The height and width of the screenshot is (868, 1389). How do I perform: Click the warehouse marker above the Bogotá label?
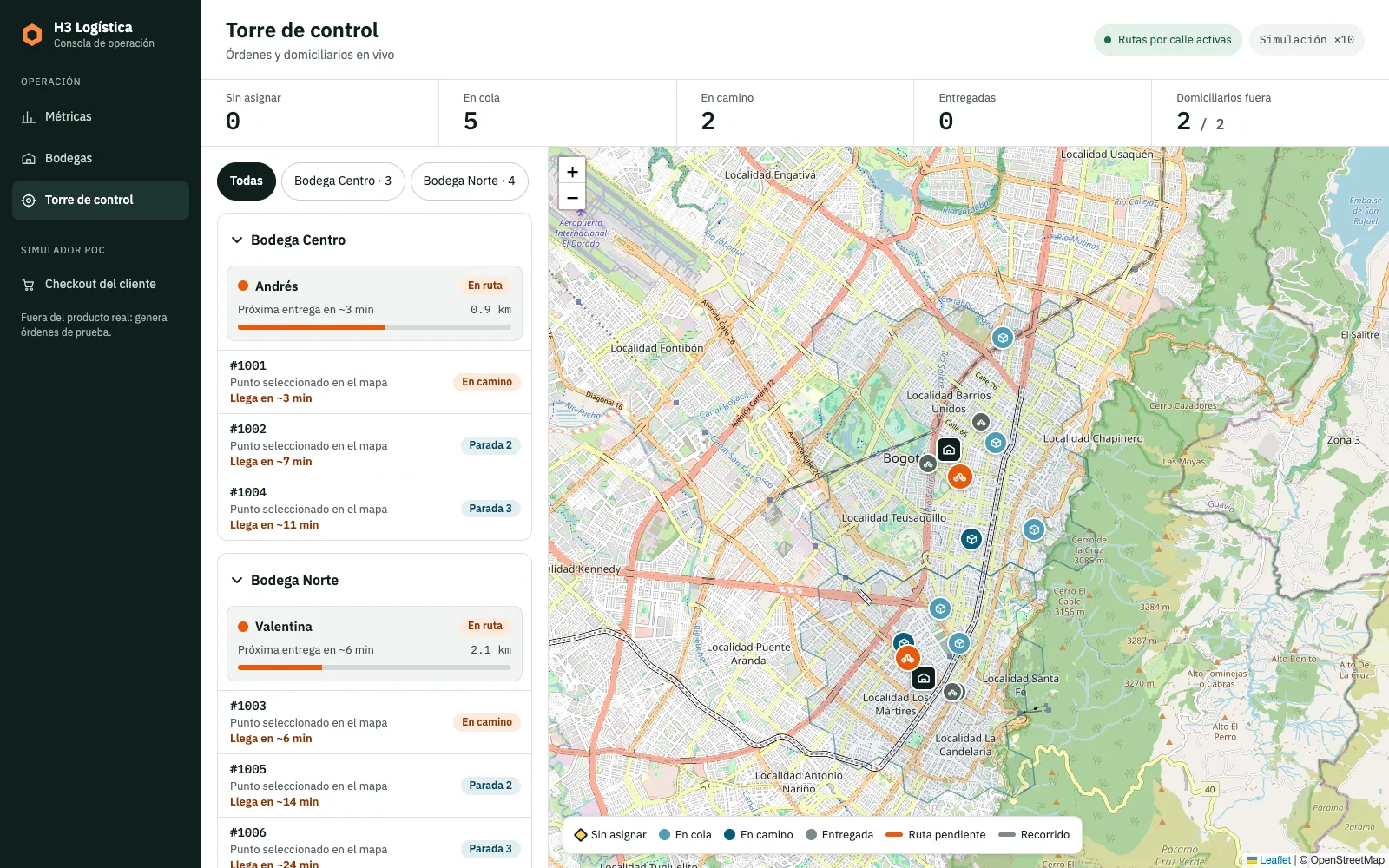[x=949, y=450]
